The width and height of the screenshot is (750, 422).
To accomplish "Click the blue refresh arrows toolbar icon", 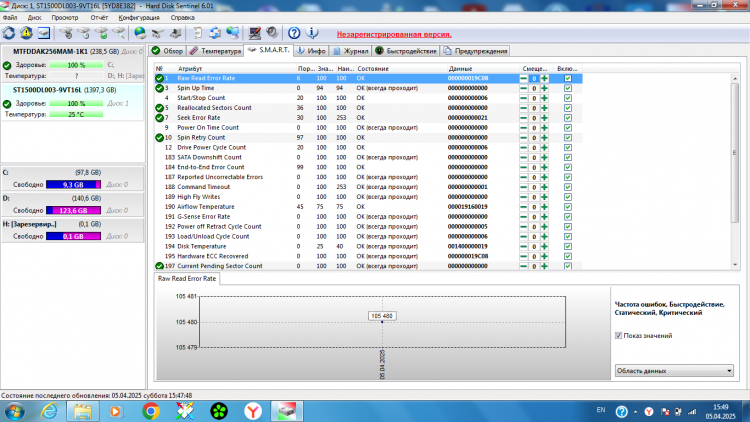I will pyautogui.click(x=9, y=33).
